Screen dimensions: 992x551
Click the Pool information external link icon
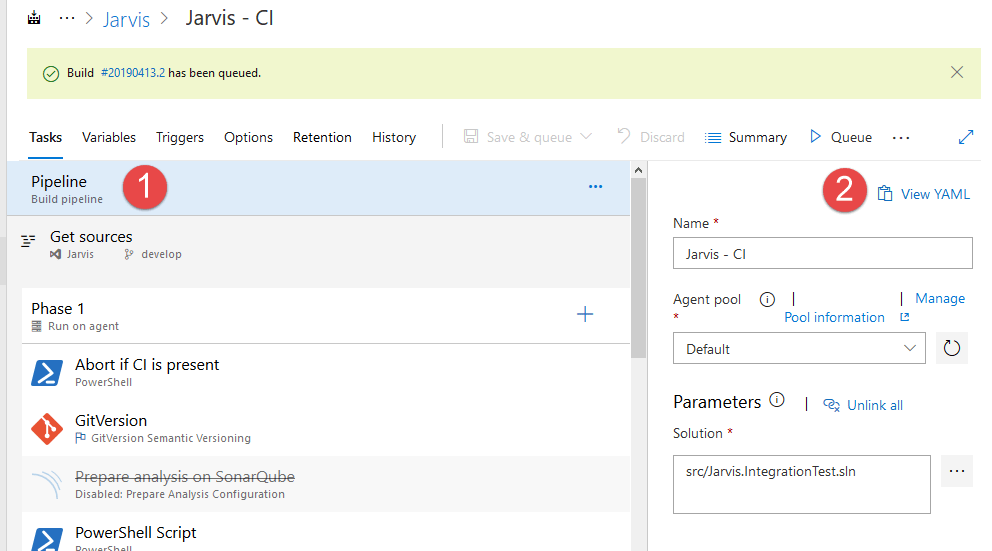pyautogui.click(x=905, y=317)
